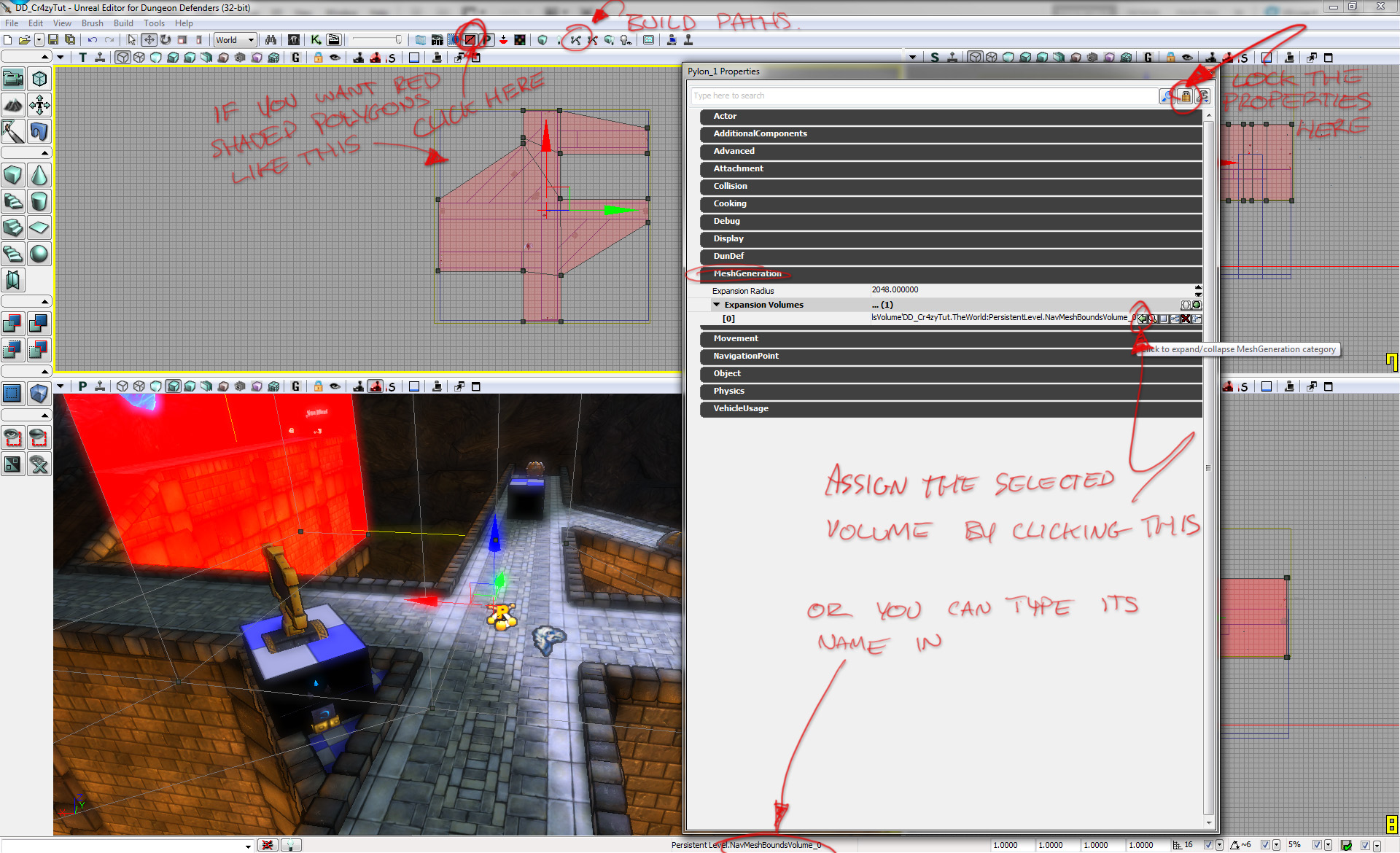Screen dimensions: 1400x853
Task: Toggle scale snap checkbox beside 5%
Action: pos(1317,845)
